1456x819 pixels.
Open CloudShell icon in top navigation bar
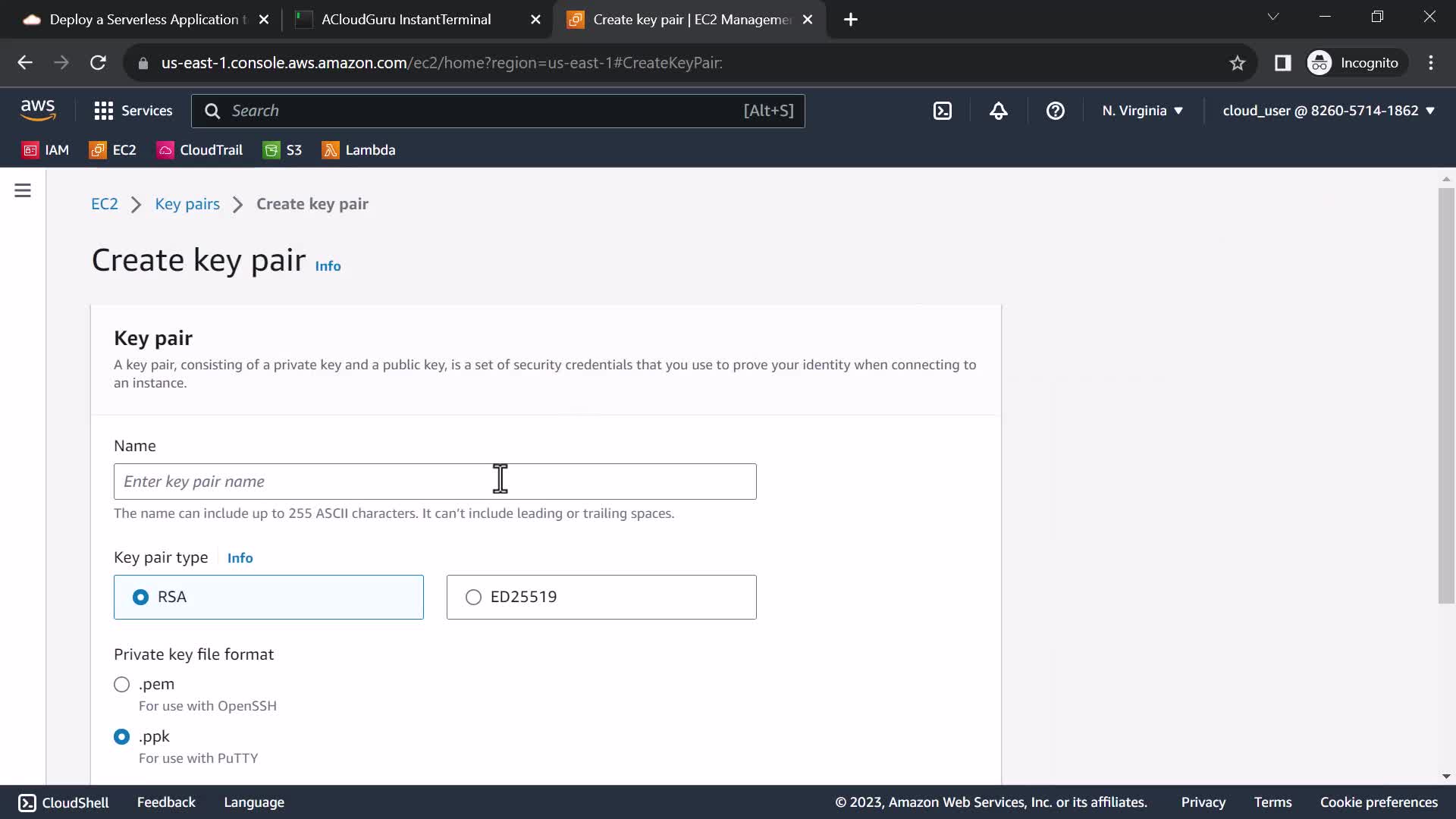coord(942,111)
